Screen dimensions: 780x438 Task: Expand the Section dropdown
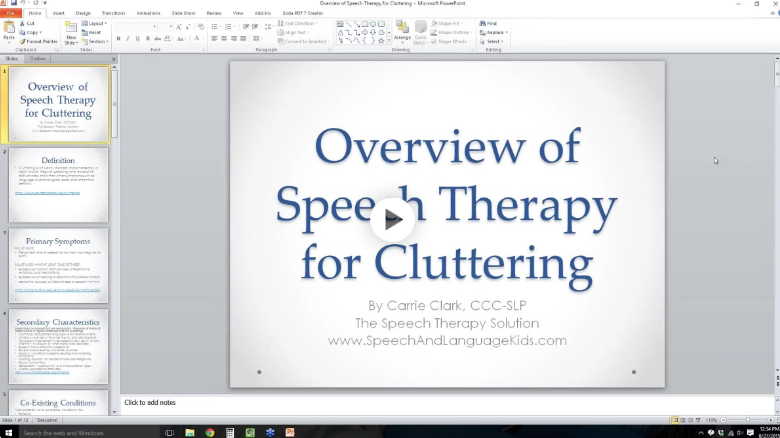coord(95,41)
